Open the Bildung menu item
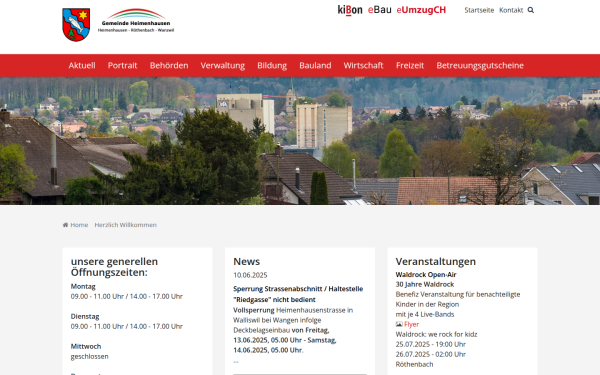 [x=272, y=65]
